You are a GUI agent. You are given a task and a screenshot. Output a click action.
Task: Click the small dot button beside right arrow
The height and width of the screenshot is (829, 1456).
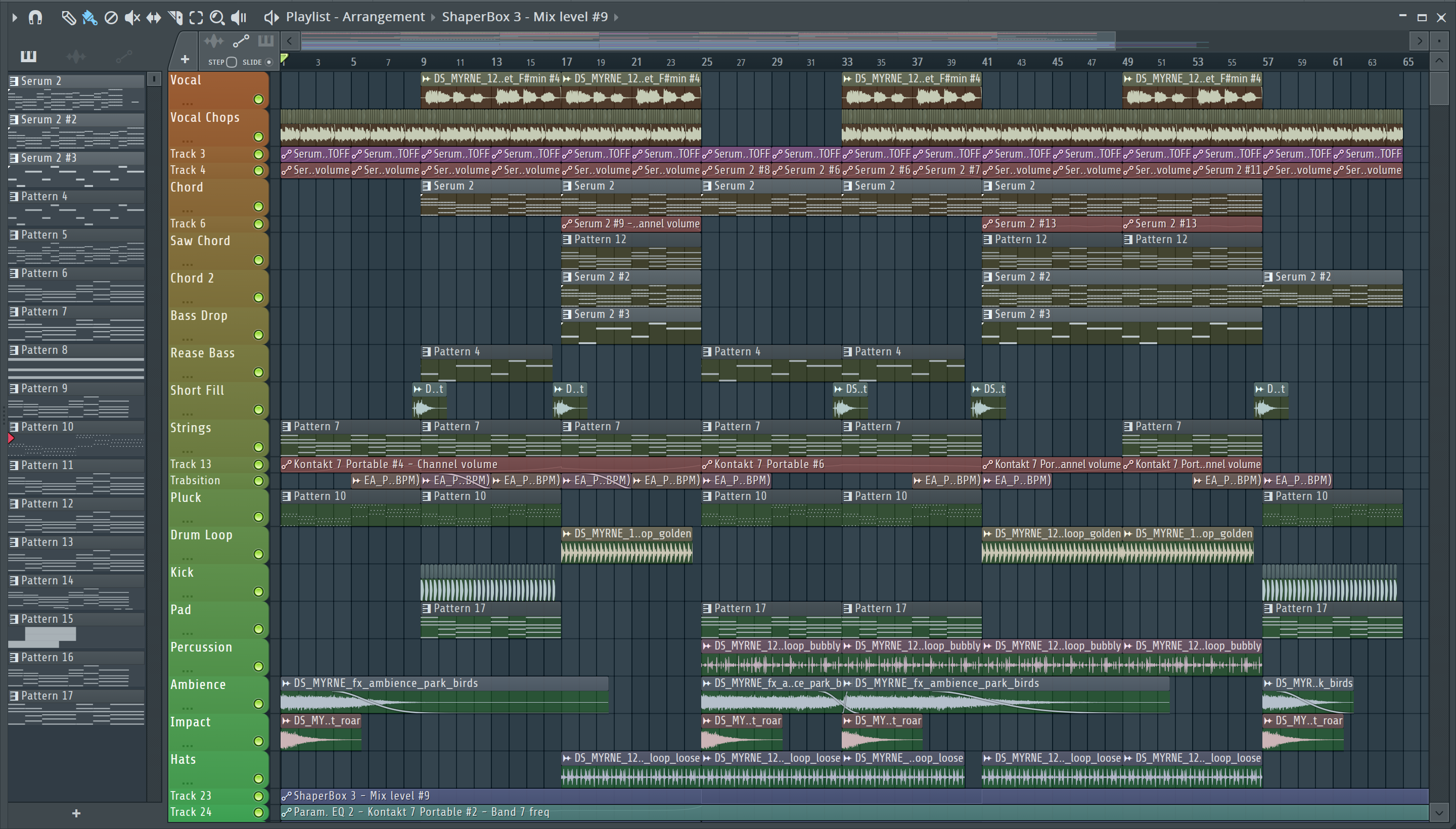coord(1439,41)
